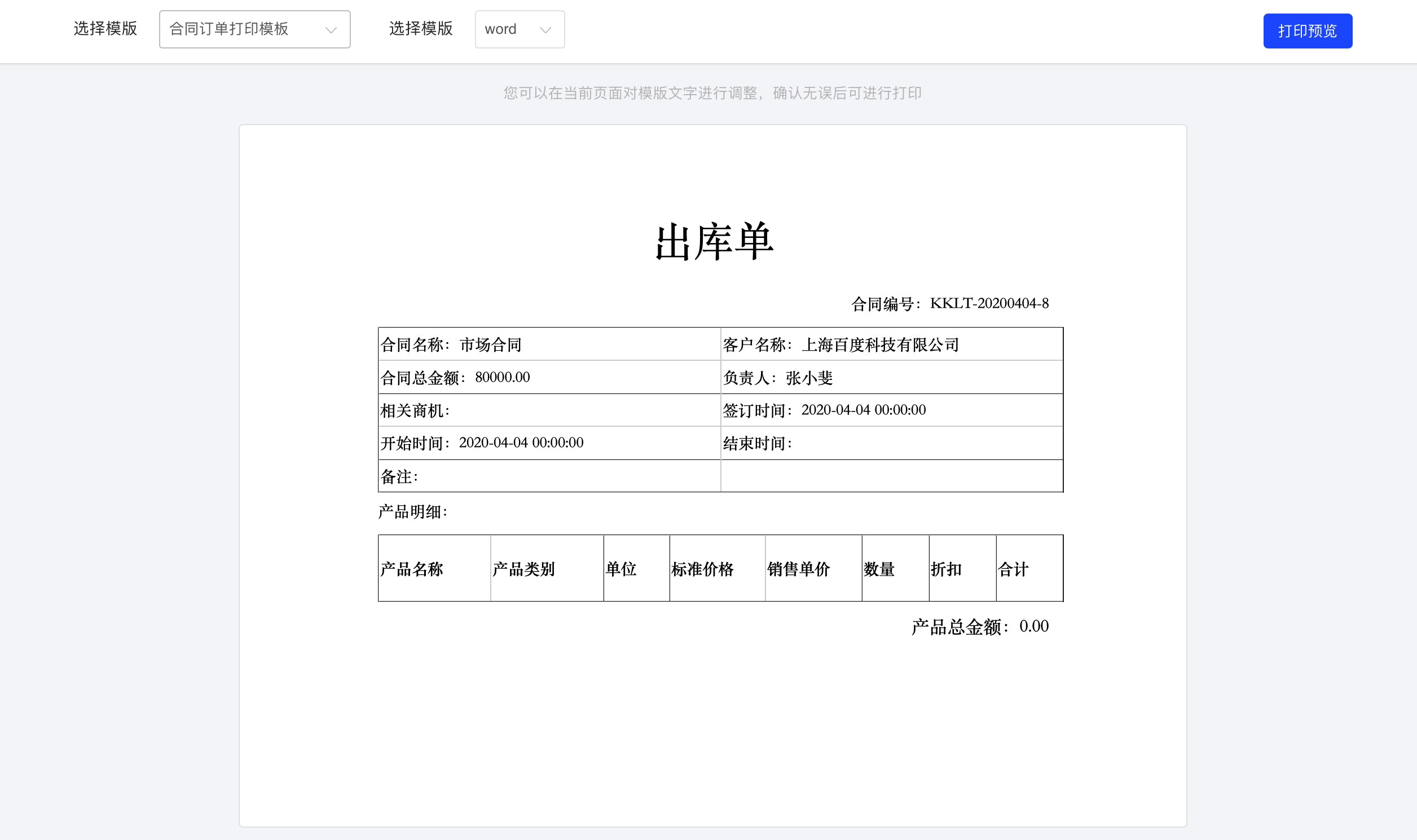Click the 开始时间 cell
1417x840 pixels.
click(x=548, y=443)
